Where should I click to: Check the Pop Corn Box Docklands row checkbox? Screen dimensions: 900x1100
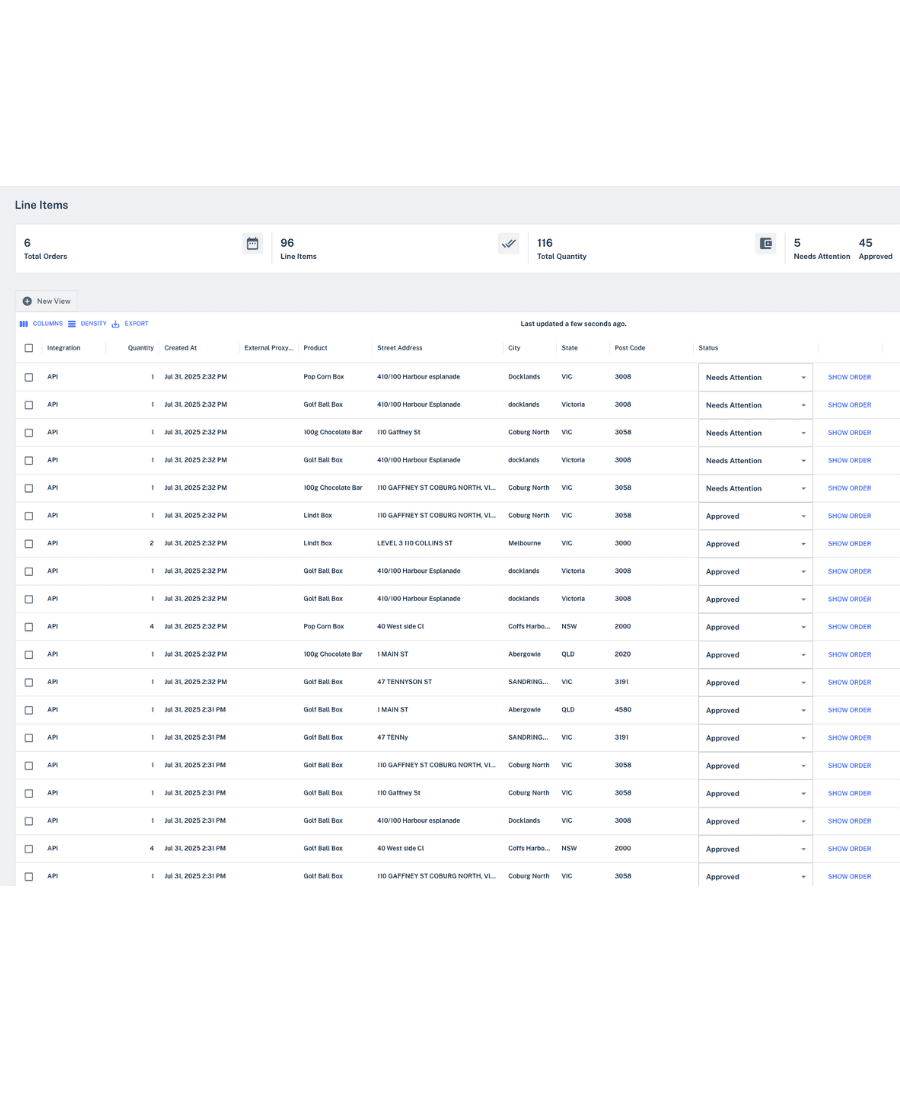click(29, 377)
